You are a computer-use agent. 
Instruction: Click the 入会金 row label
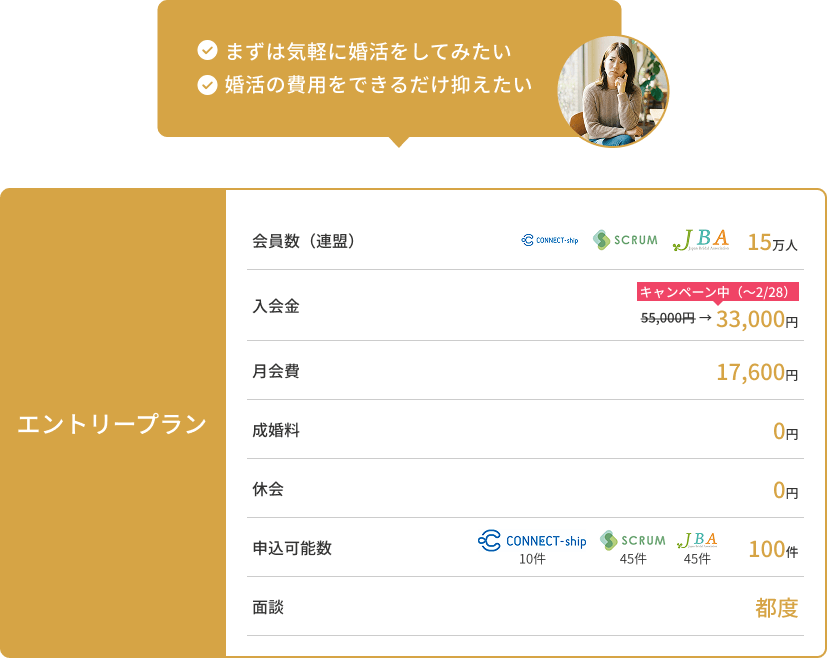coord(276,306)
